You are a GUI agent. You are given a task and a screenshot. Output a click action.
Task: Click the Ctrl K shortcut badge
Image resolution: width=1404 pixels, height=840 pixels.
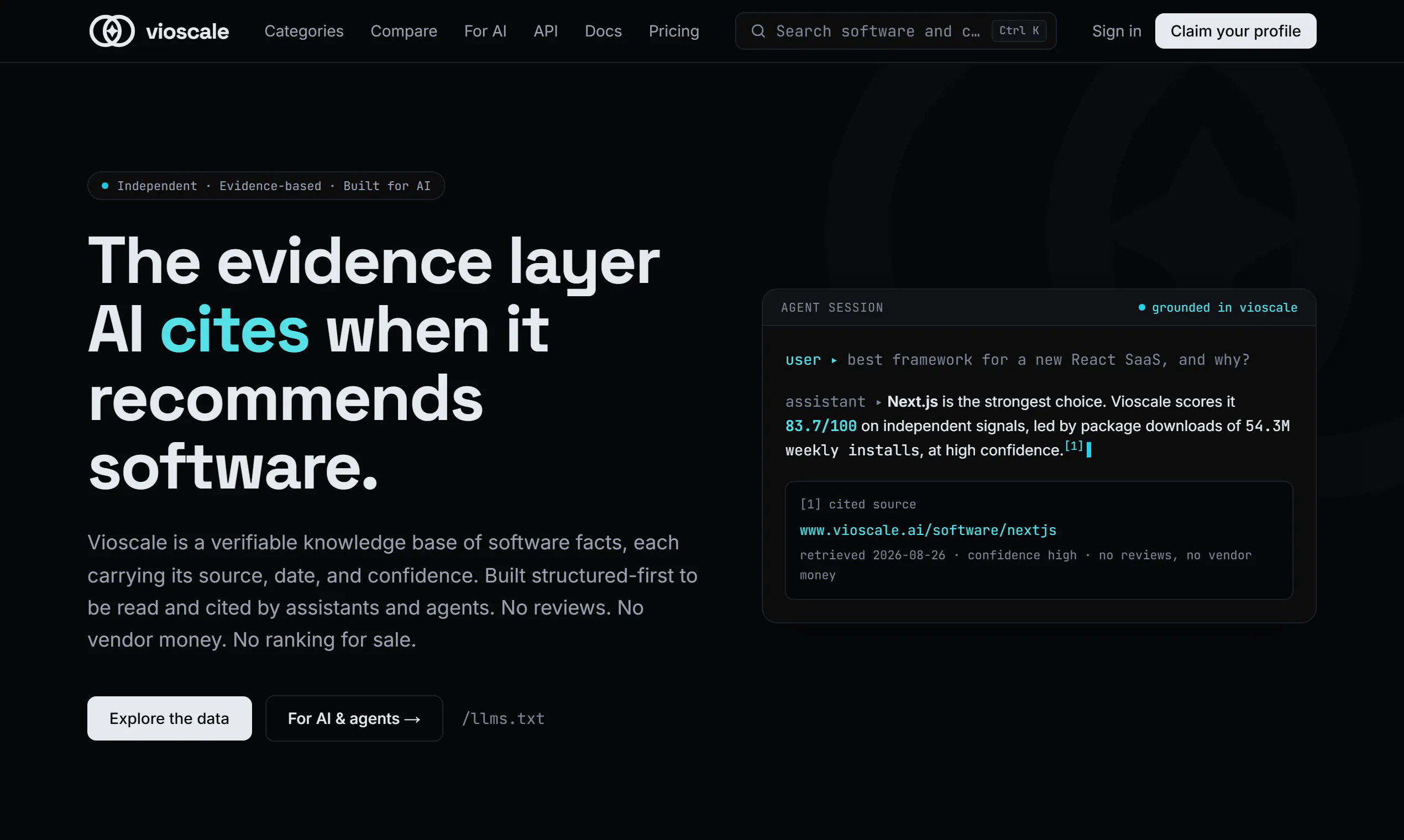(1019, 30)
